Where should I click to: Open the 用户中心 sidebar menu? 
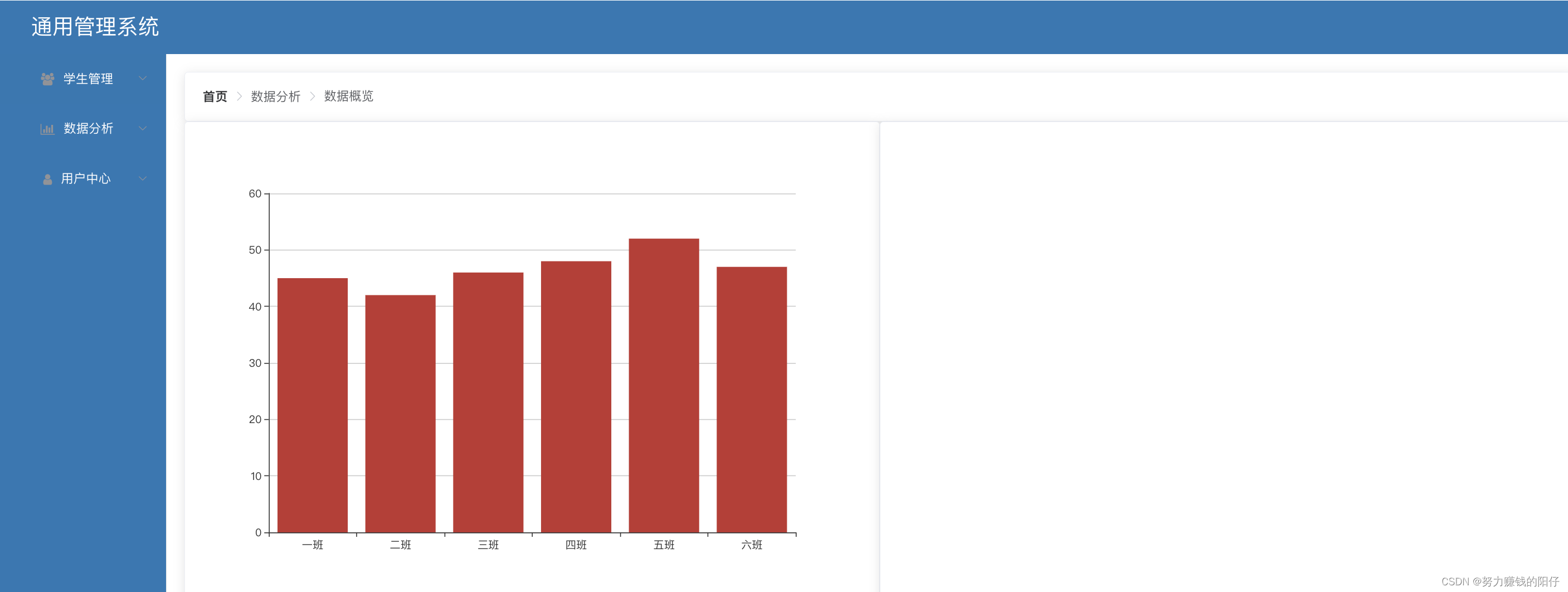pos(86,178)
